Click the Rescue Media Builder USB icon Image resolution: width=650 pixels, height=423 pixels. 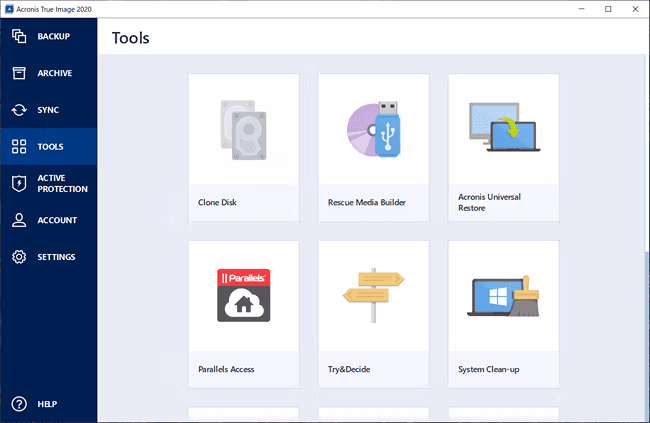[x=374, y=129]
